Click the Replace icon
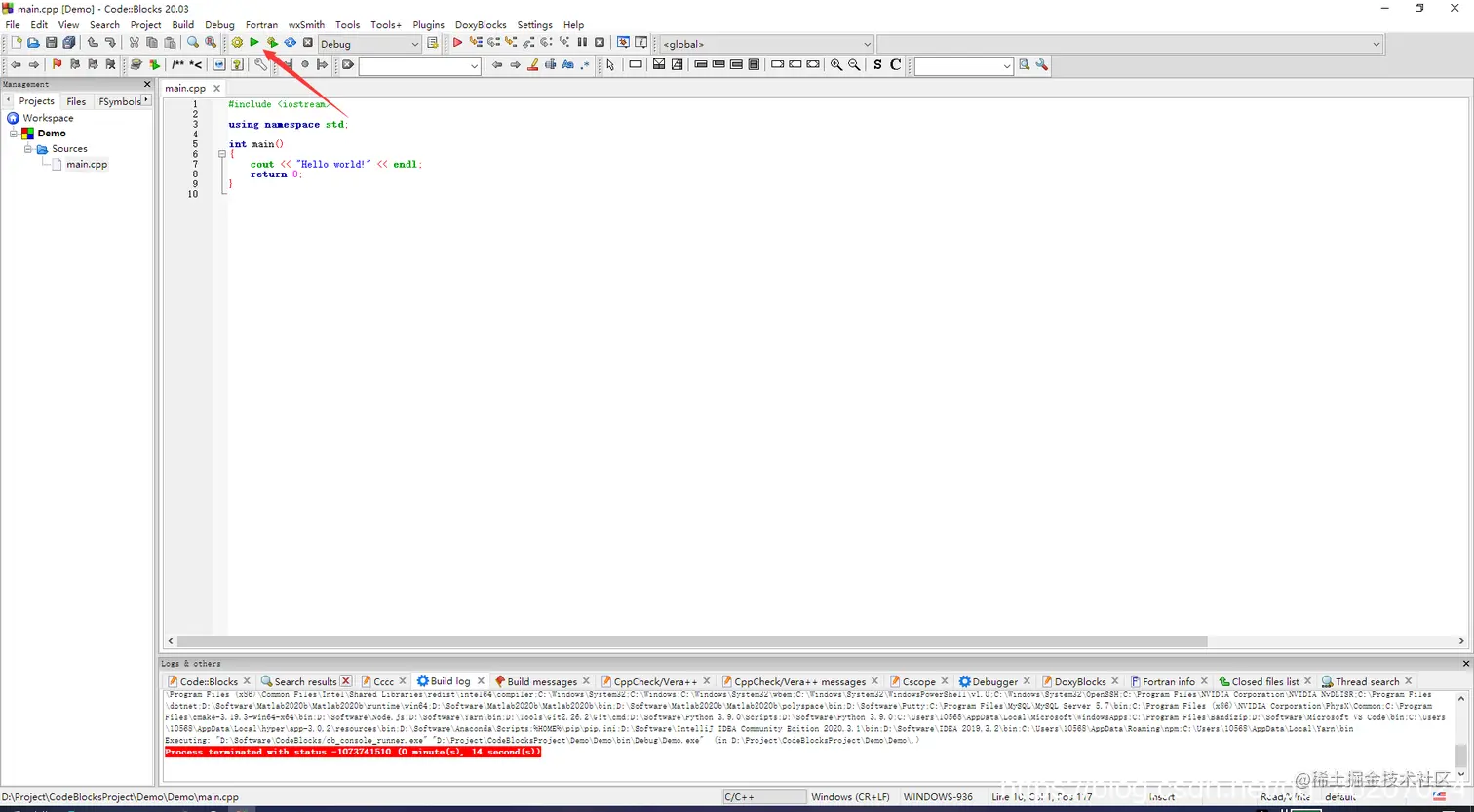 [211, 43]
